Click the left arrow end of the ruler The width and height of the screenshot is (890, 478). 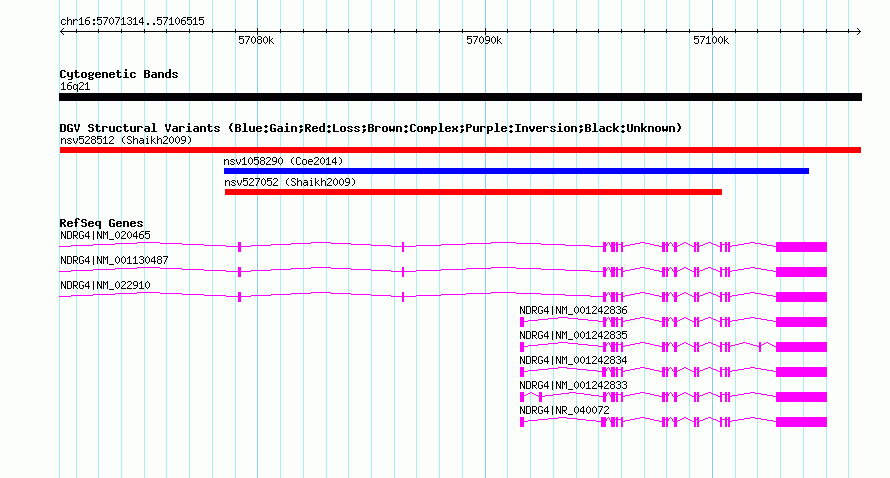pyautogui.click(x=62, y=32)
